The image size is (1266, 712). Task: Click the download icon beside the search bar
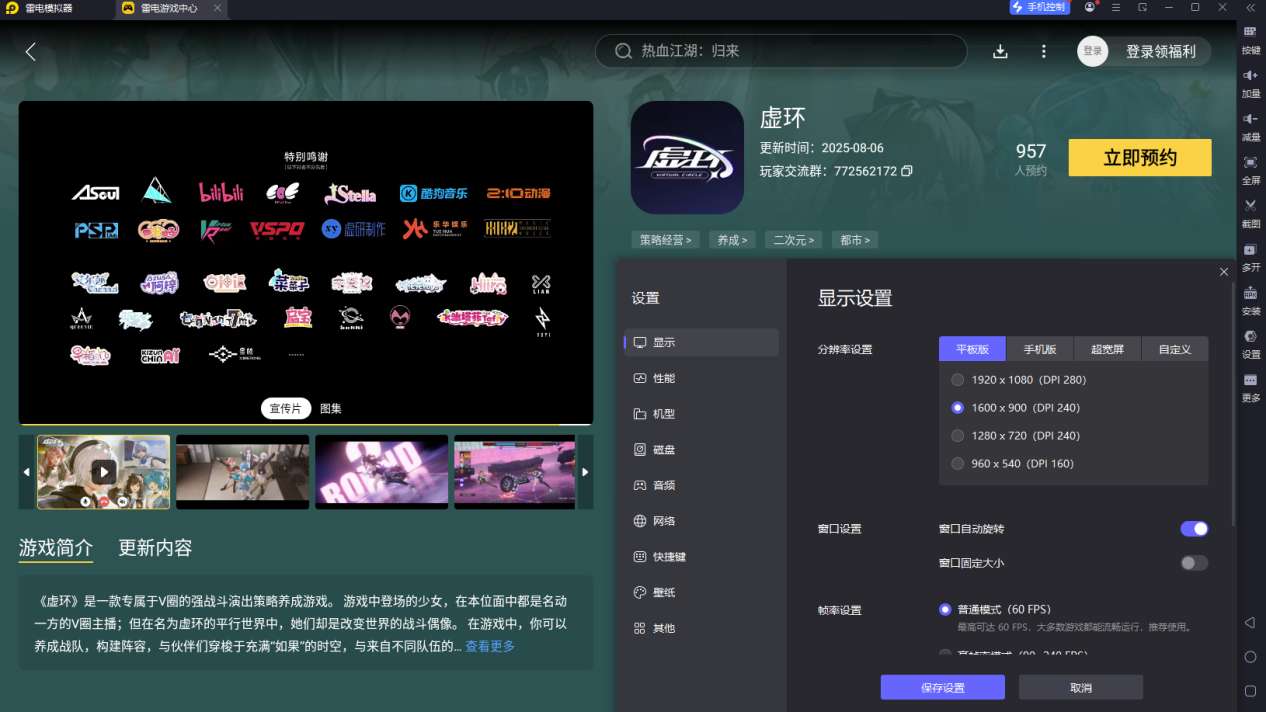tap(1000, 50)
